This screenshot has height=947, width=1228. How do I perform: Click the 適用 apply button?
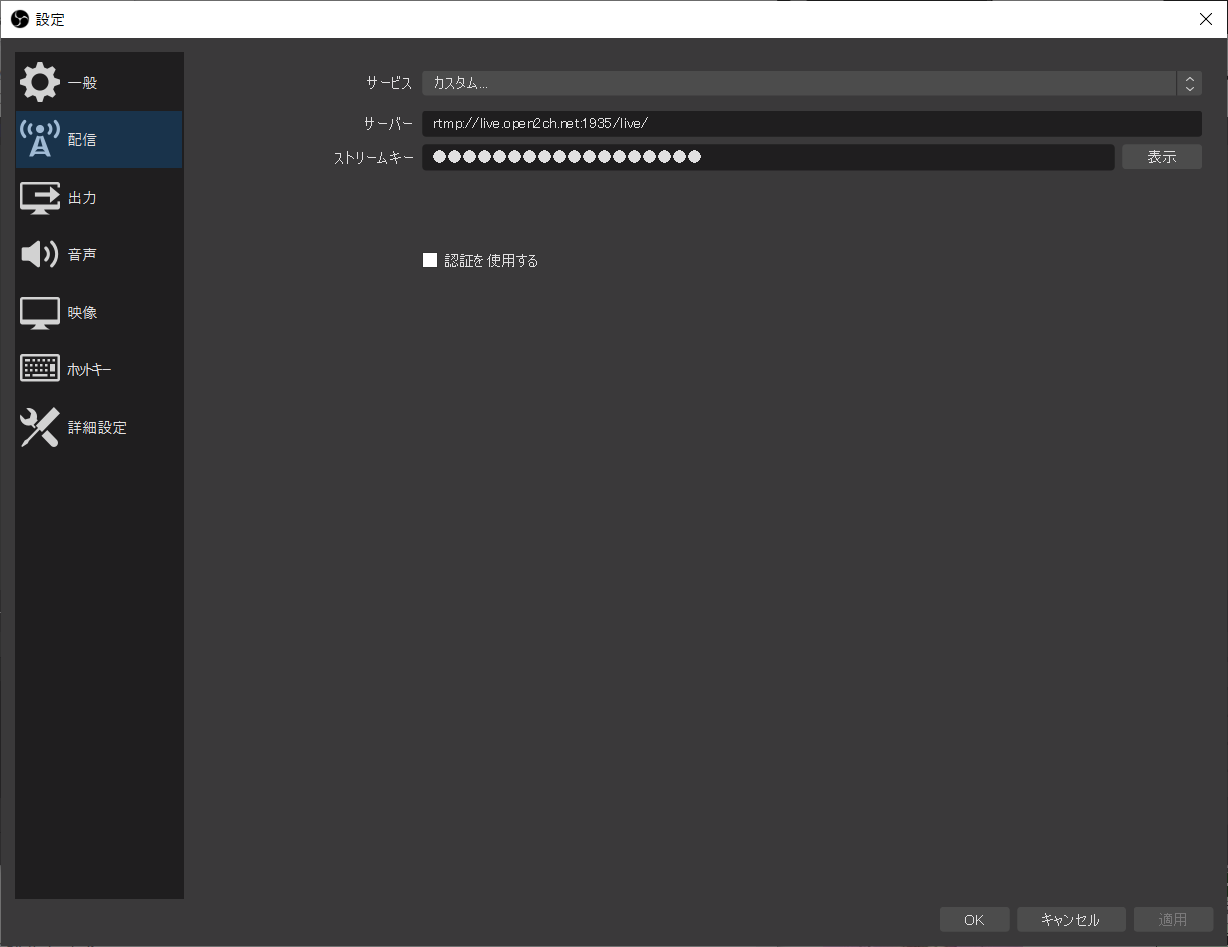coord(1173,920)
